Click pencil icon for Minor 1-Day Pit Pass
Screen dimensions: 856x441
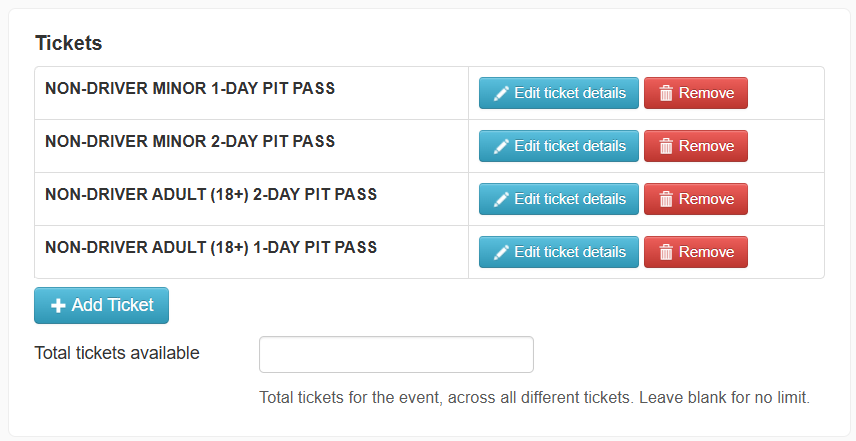[x=501, y=93]
